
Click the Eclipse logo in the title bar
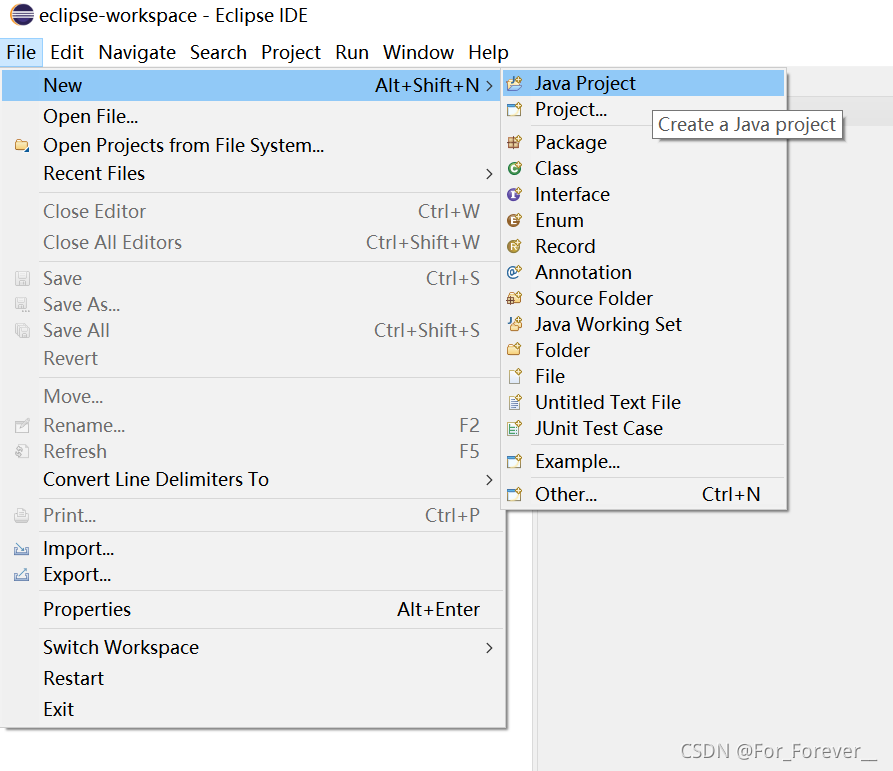[x=22, y=14]
